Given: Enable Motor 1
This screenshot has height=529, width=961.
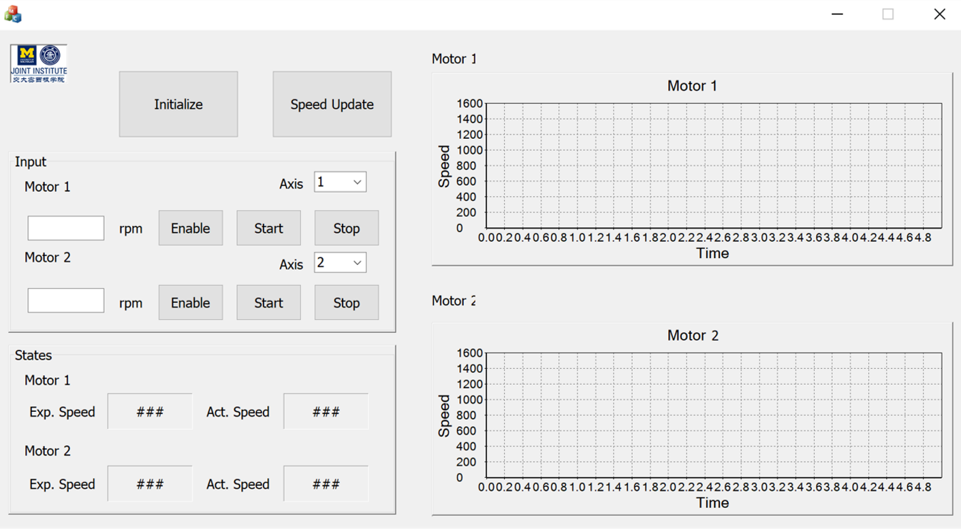Looking at the screenshot, I should pyautogui.click(x=190, y=228).
